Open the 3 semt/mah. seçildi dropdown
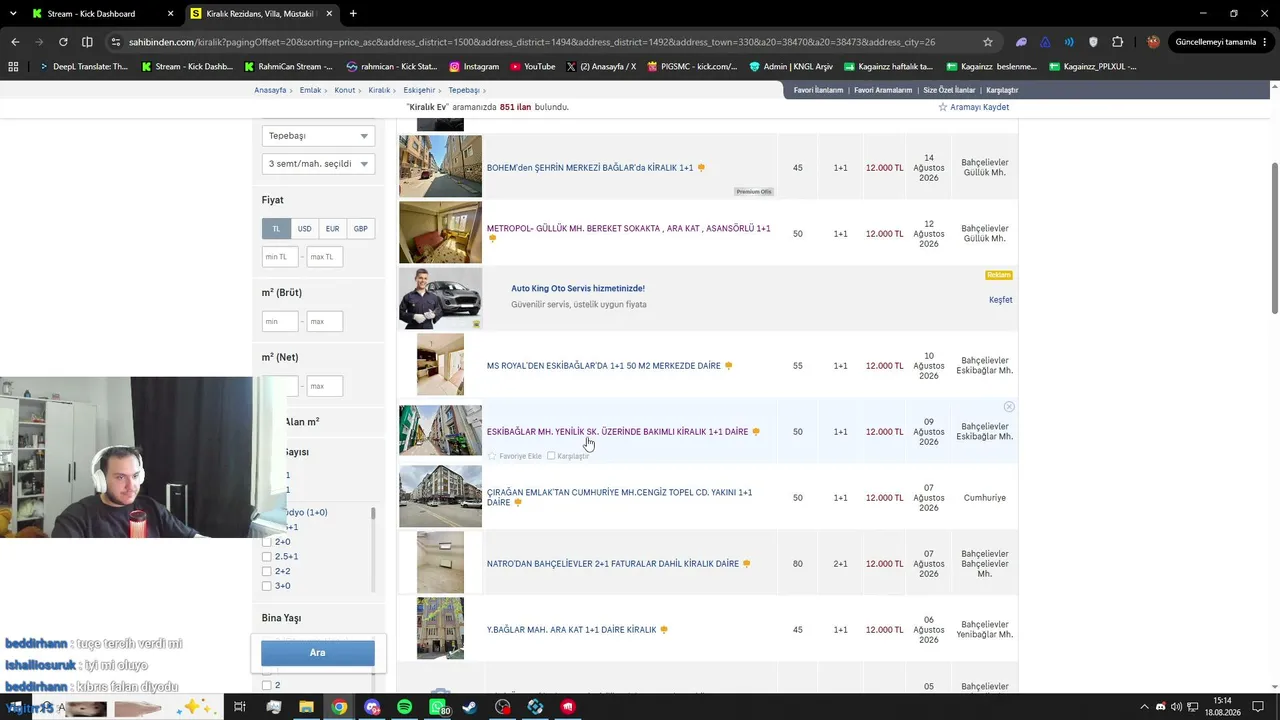The image size is (1280, 720). tap(318, 164)
